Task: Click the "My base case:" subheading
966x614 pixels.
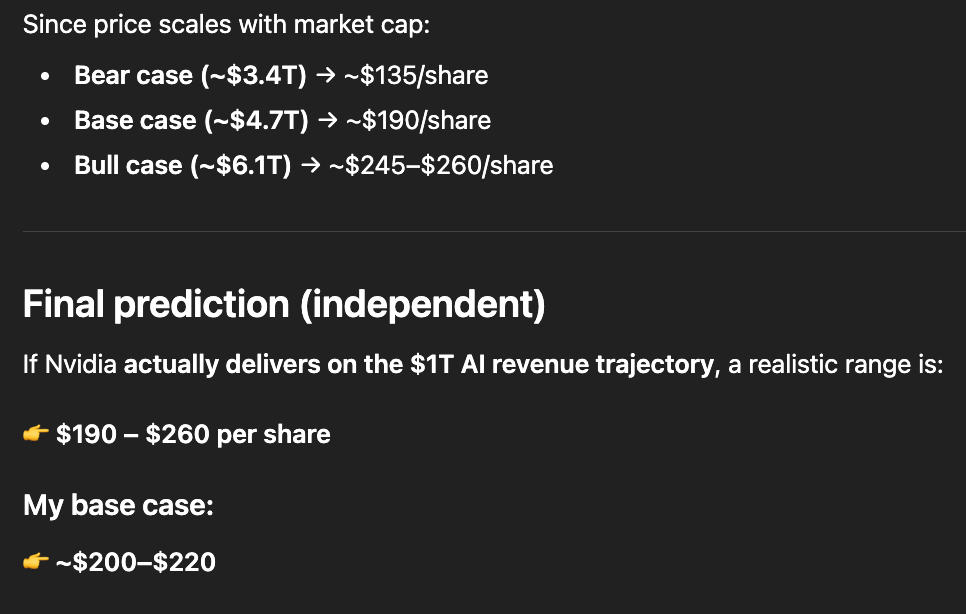Action: (x=118, y=506)
